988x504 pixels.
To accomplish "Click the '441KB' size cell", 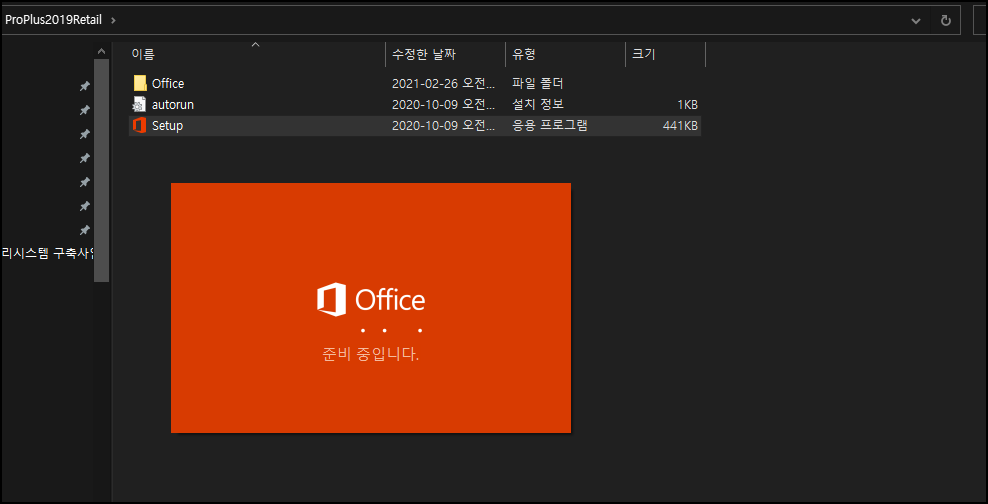I will [x=680, y=126].
